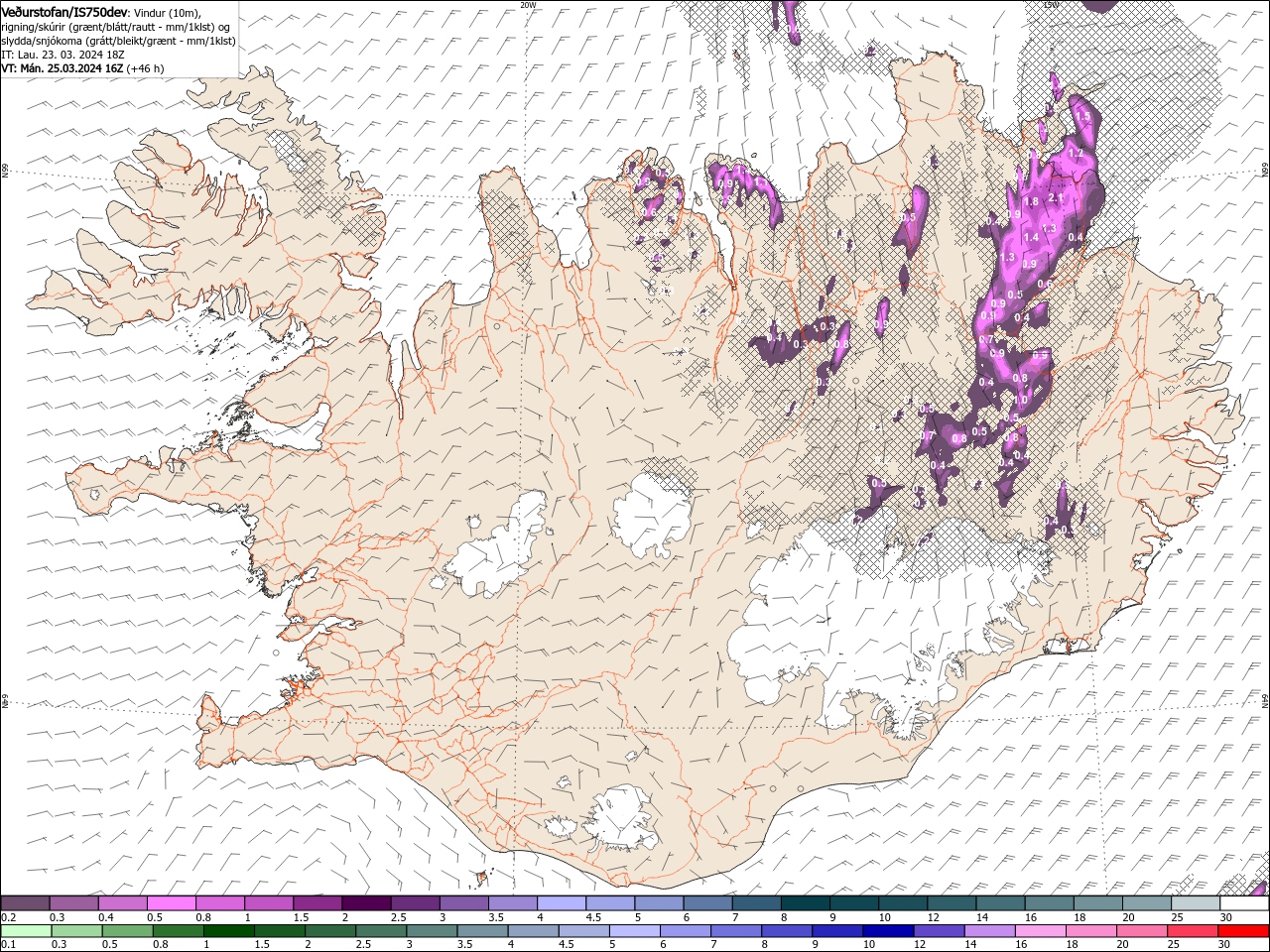Viewport: 1270px width, 952px height.
Task: Select the bright red 30 rain legend swatch
Action: tap(1242, 930)
